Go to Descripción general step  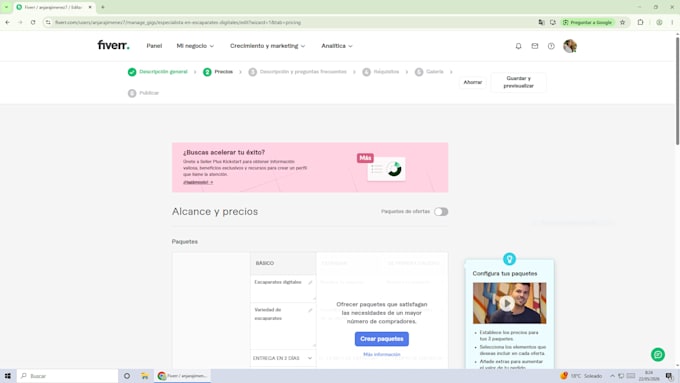coord(158,72)
